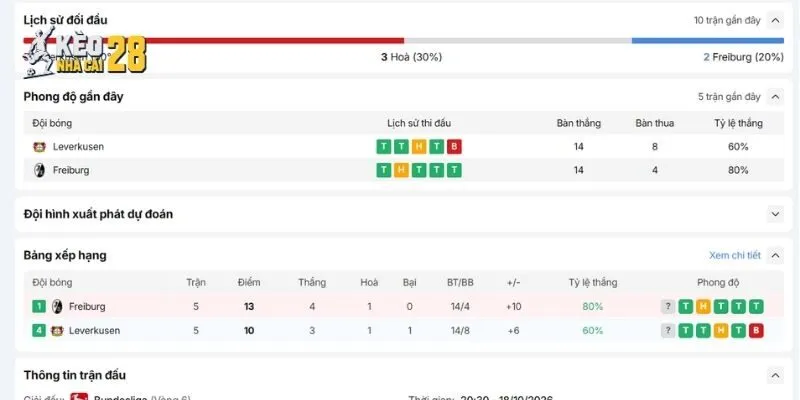This screenshot has height=400, width=800.
Task: Click the BT/BB column header
Action: 460,283
